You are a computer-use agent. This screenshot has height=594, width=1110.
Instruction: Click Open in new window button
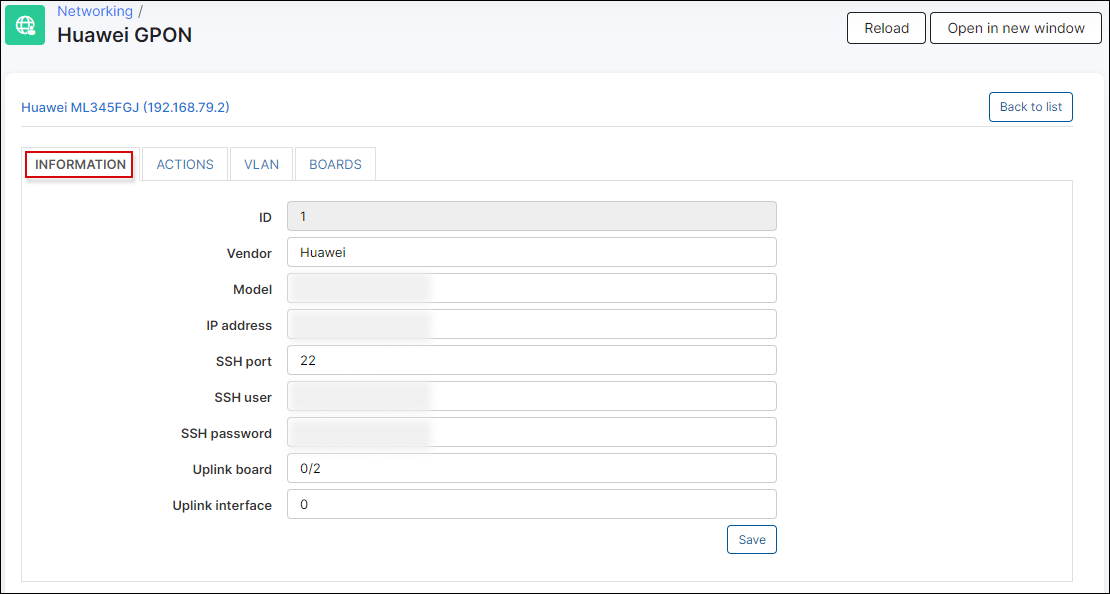[x=1016, y=28]
